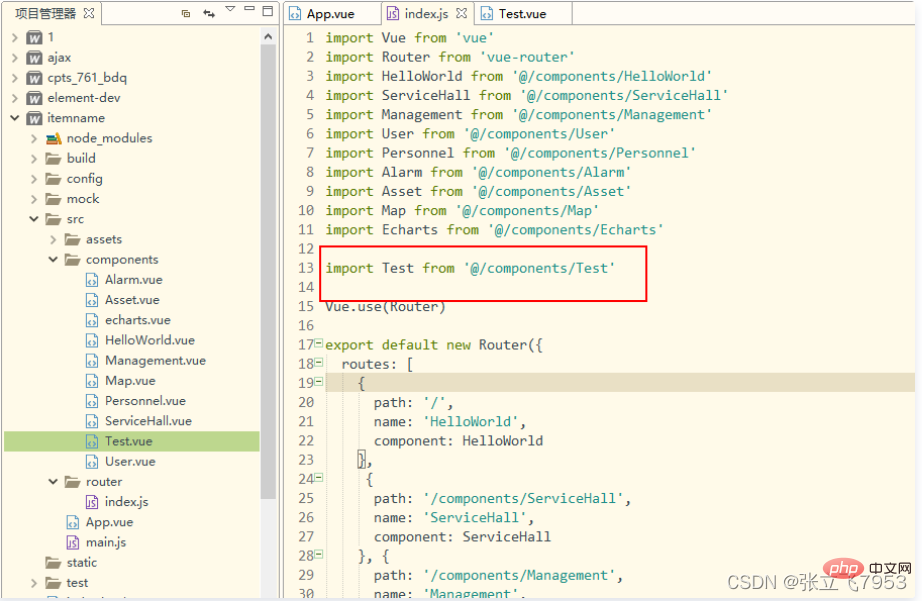Click the collapse all icon in project manager
Screen dimensions: 922x601
point(186,14)
